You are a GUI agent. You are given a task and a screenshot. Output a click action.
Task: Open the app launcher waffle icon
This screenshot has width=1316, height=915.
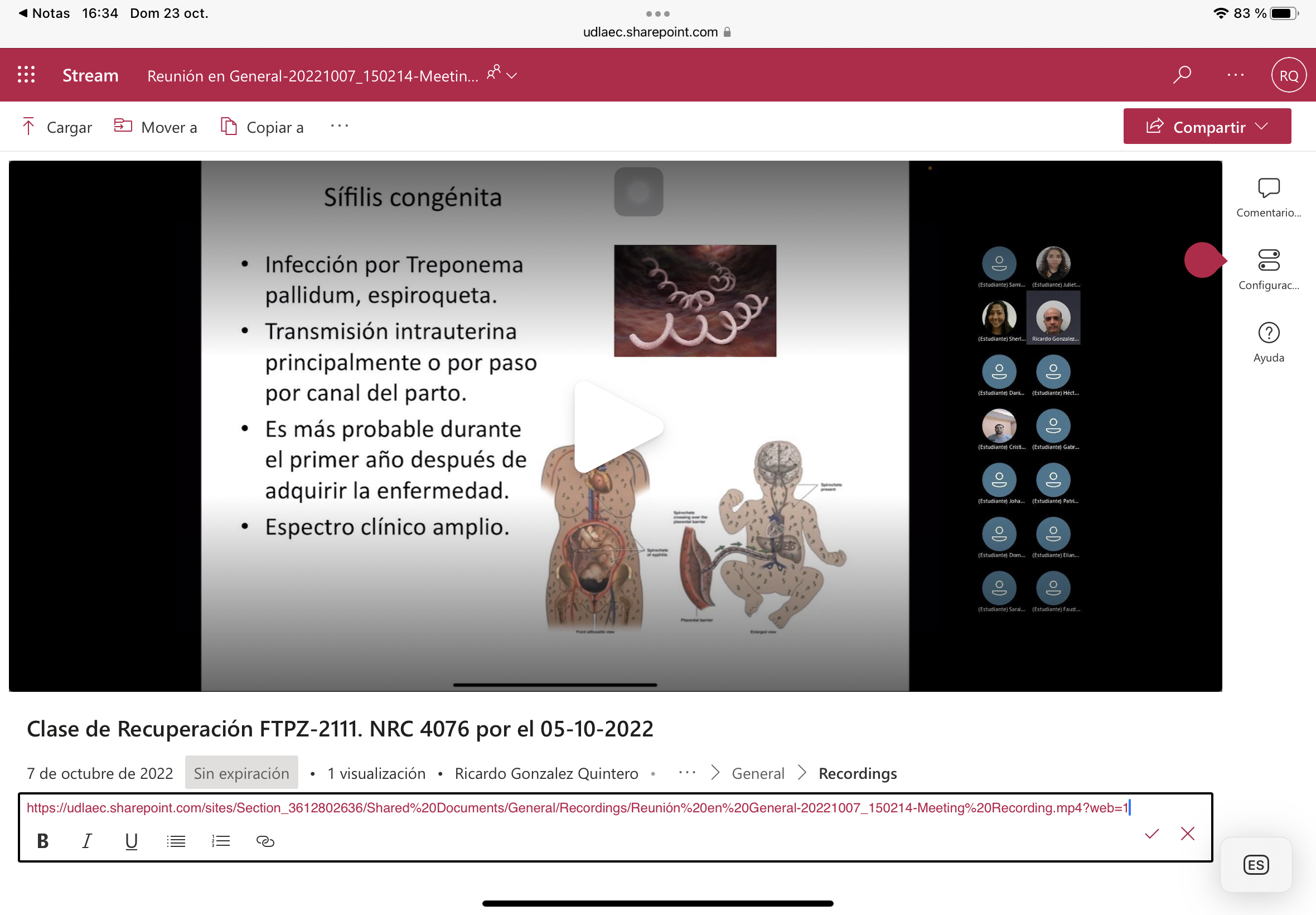(x=26, y=75)
